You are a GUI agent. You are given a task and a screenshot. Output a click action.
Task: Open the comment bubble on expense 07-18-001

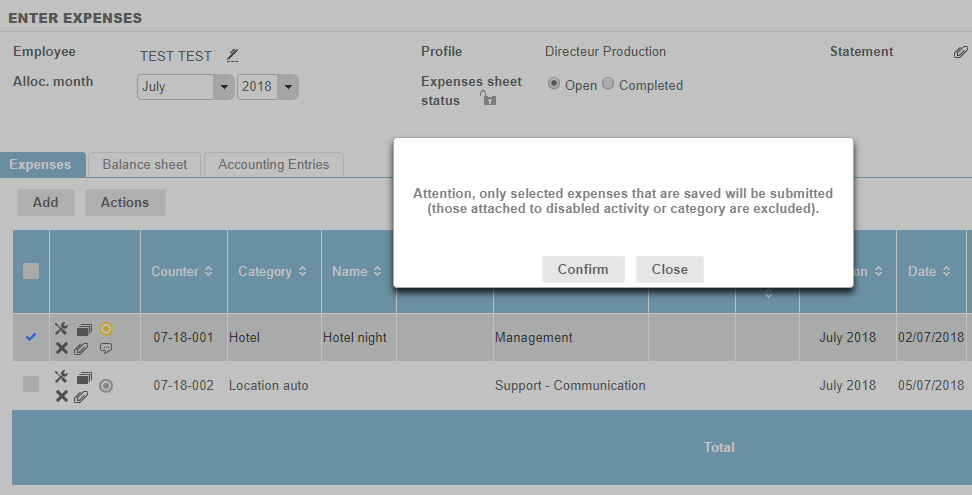pos(106,348)
